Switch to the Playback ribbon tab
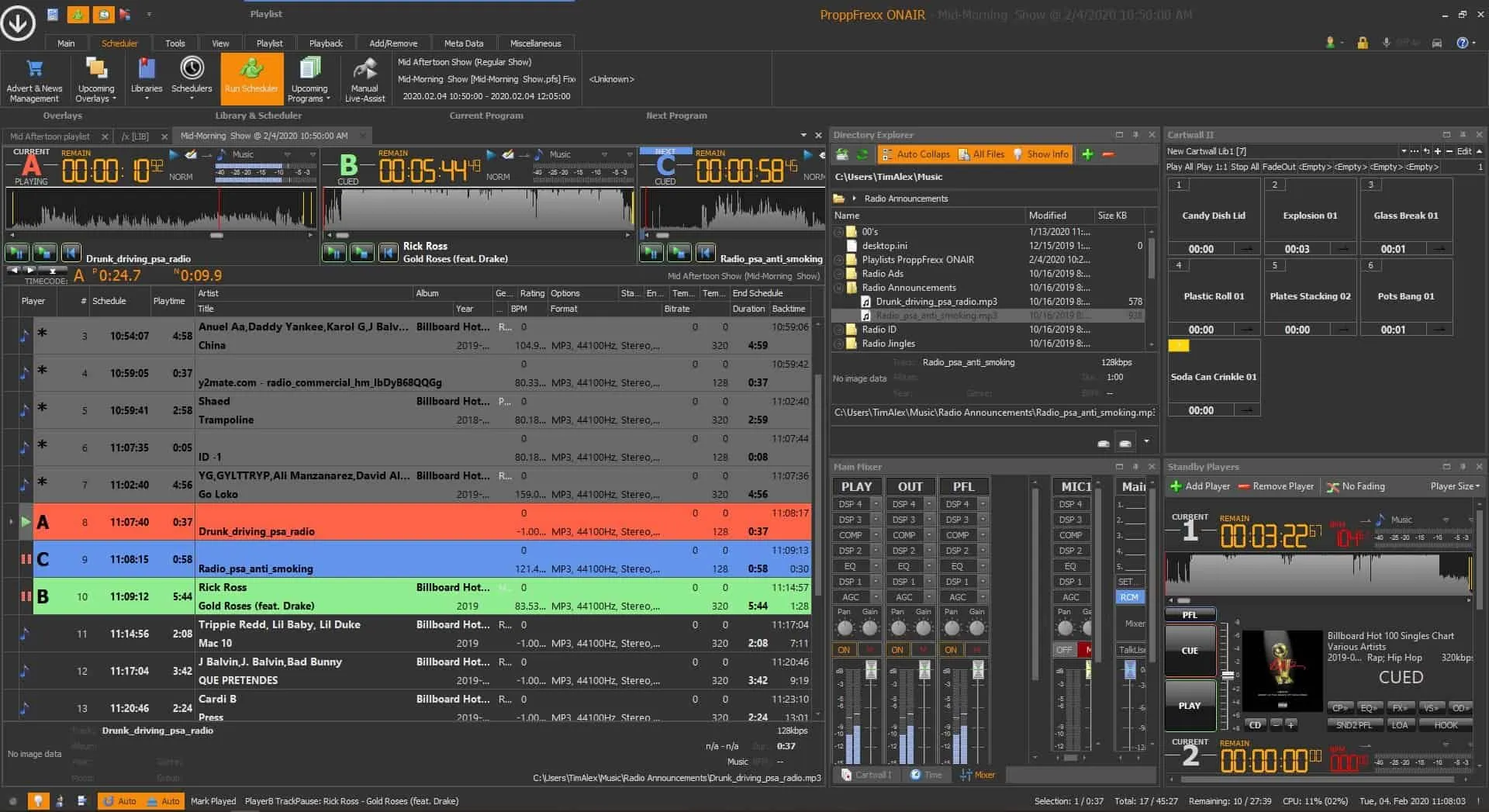Viewport: 1489px width, 812px height. (x=325, y=43)
